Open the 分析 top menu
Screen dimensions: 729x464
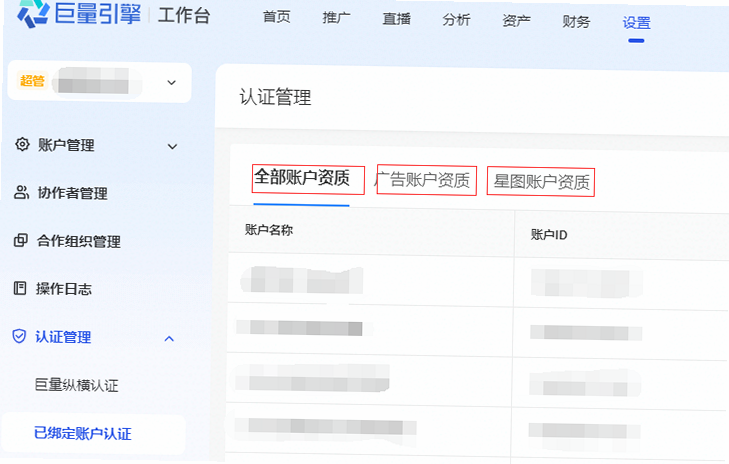[x=457, y=20]
